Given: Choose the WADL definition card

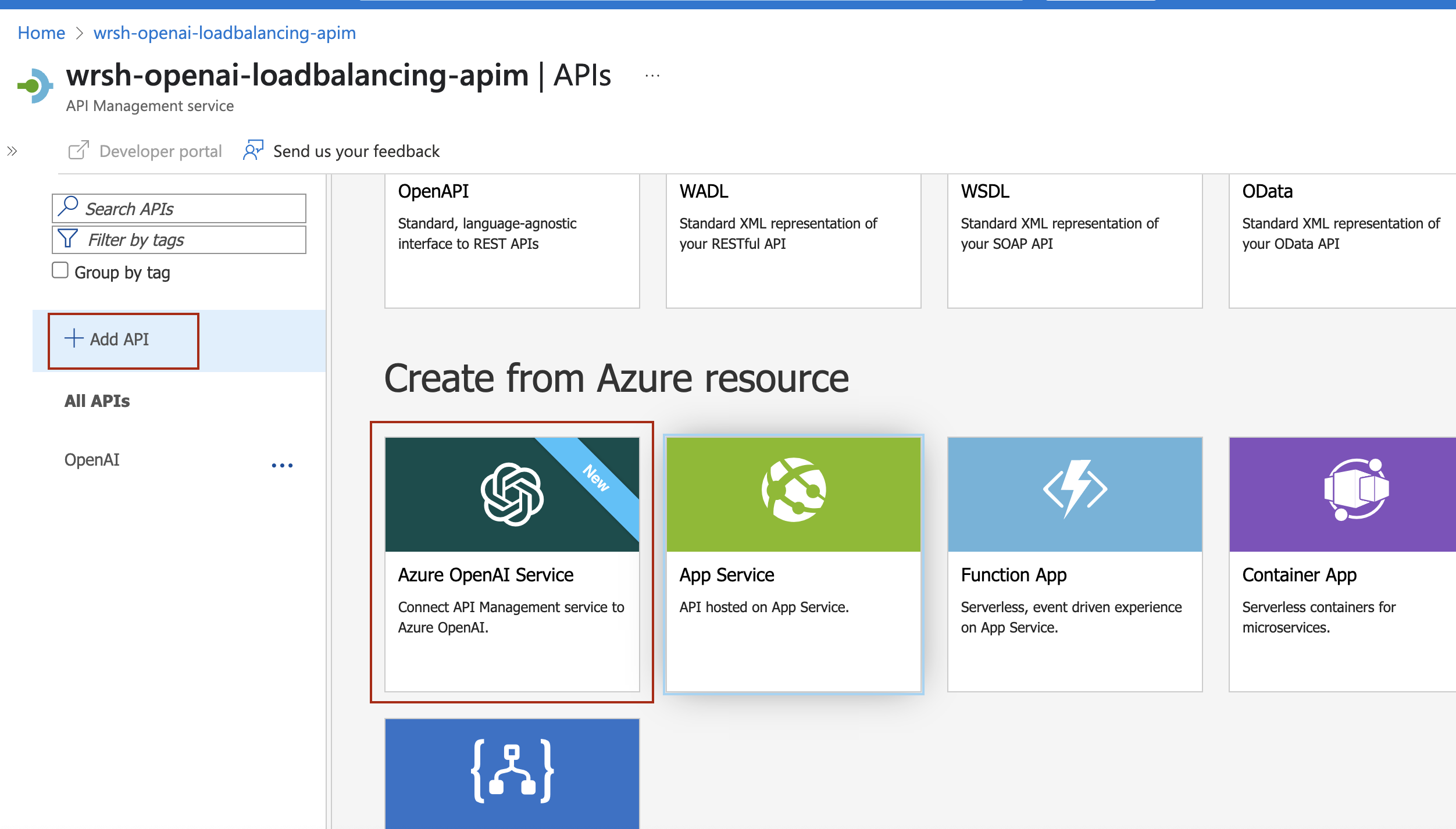Looking at the screenshot, I should coord(794,241).
